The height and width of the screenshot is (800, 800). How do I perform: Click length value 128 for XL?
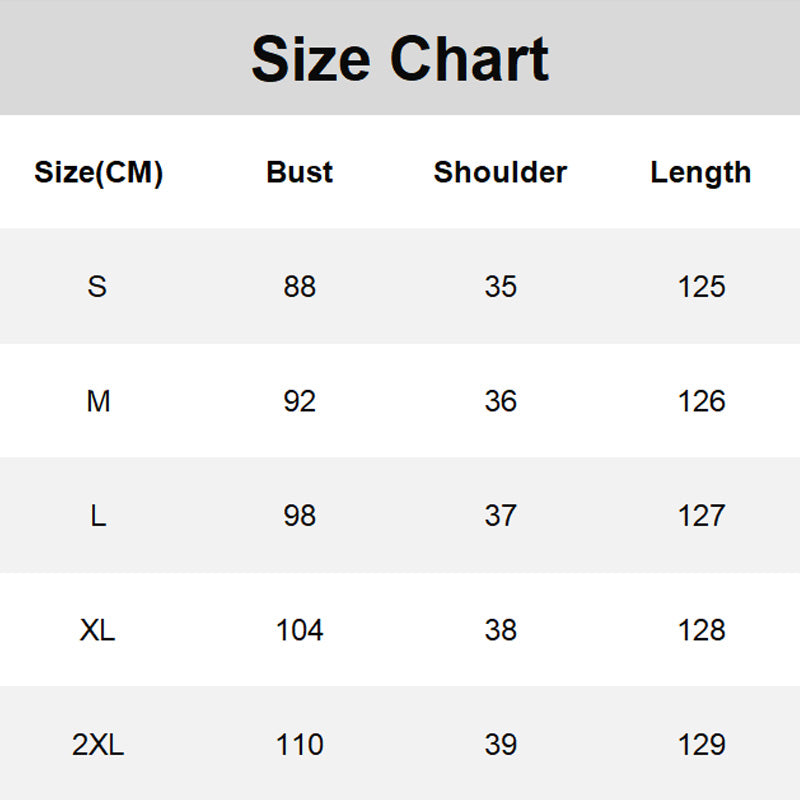(701, 630)
